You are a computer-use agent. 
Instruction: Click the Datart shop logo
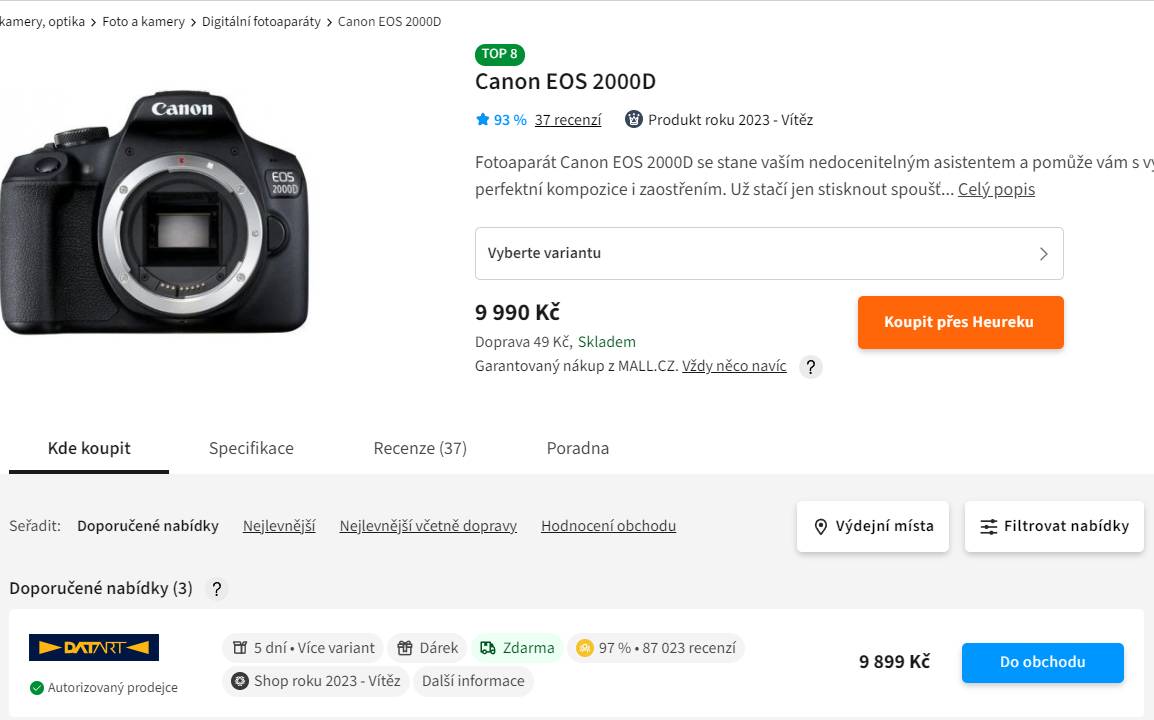click(94, 648)
